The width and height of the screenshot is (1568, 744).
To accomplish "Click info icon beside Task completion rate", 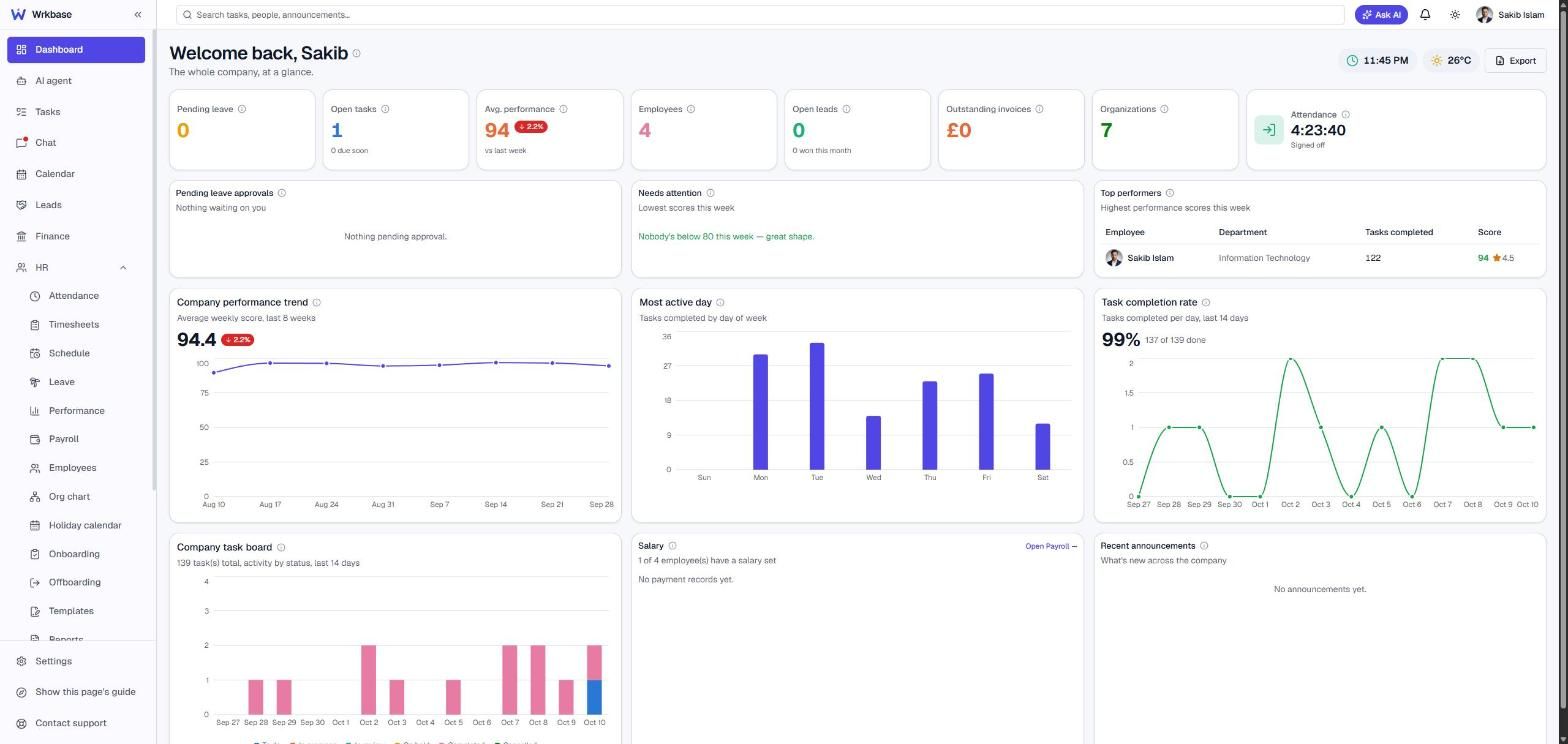I will [x=1206, y=302].
